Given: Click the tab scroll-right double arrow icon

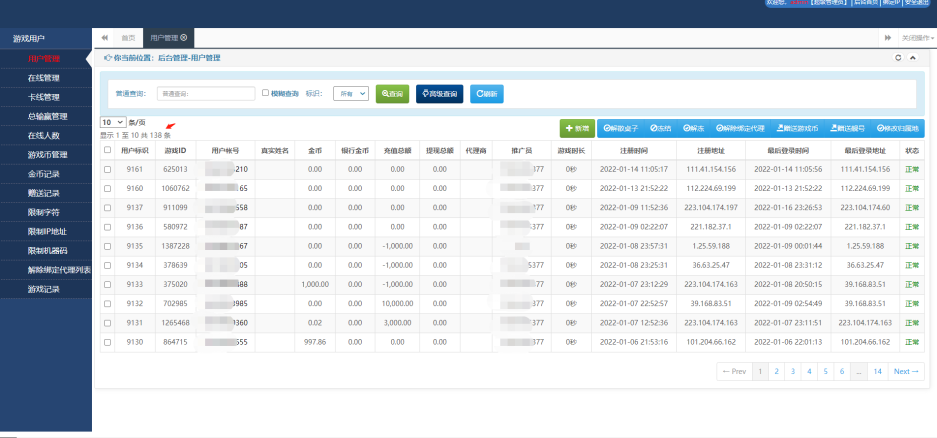Looking at the screenshot, I should pyautogui.click(x=887, y=37).
